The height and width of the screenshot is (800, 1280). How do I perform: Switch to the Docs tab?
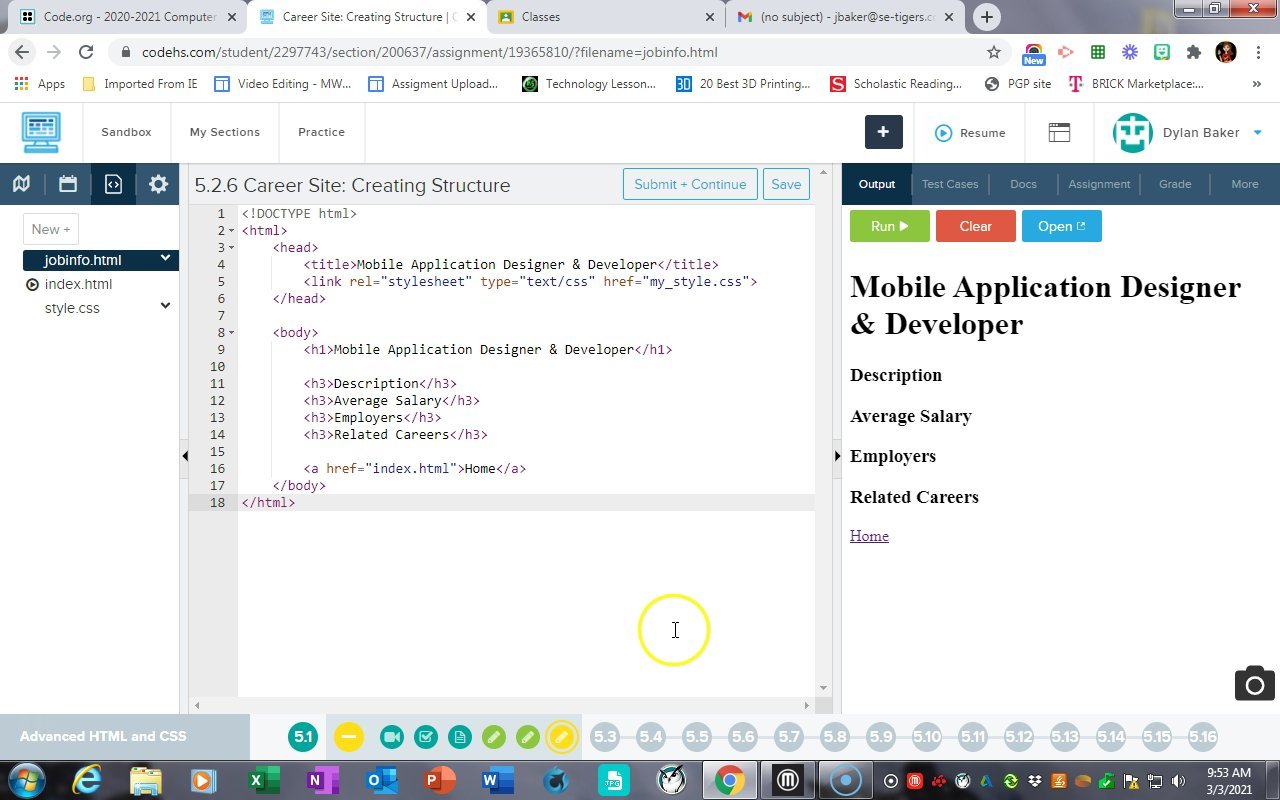(1023, 184)
